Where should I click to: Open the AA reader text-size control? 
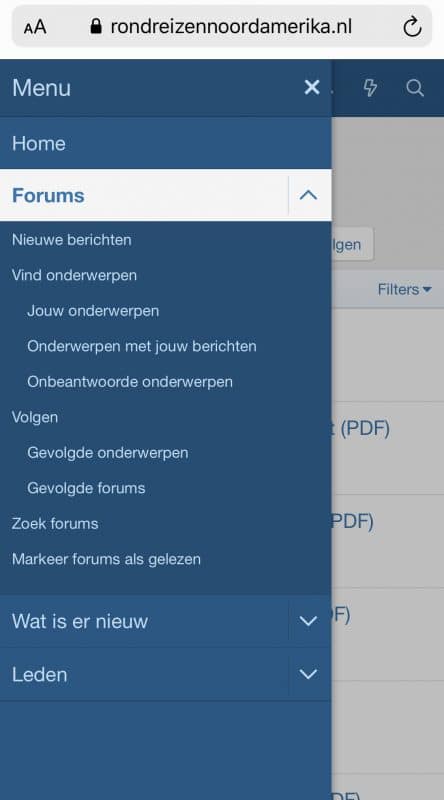[x=35, y=27]
